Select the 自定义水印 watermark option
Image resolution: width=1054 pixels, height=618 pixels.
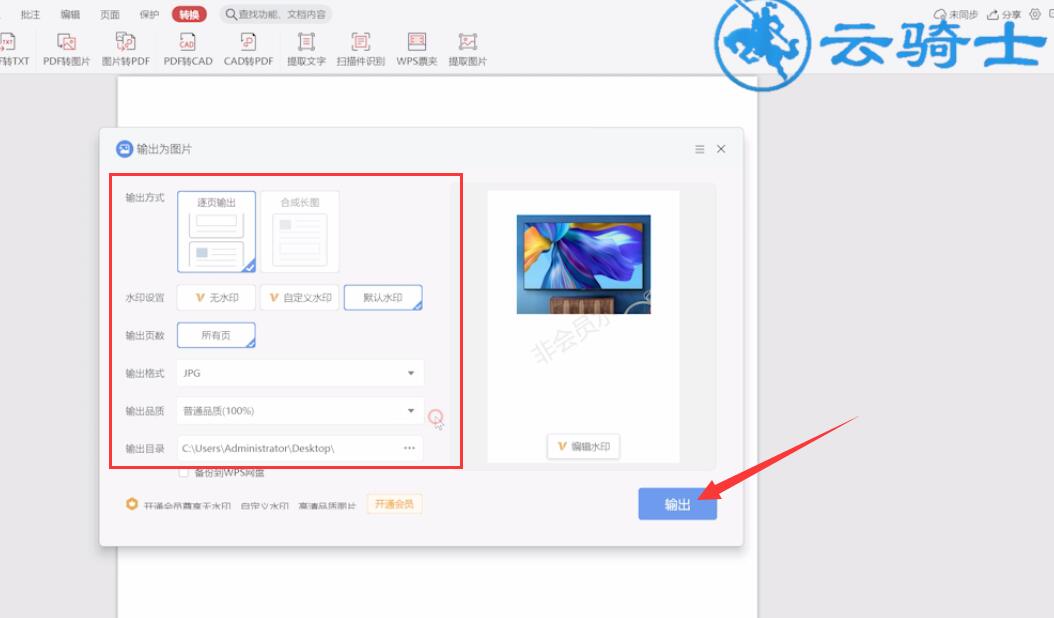[300, 297]
